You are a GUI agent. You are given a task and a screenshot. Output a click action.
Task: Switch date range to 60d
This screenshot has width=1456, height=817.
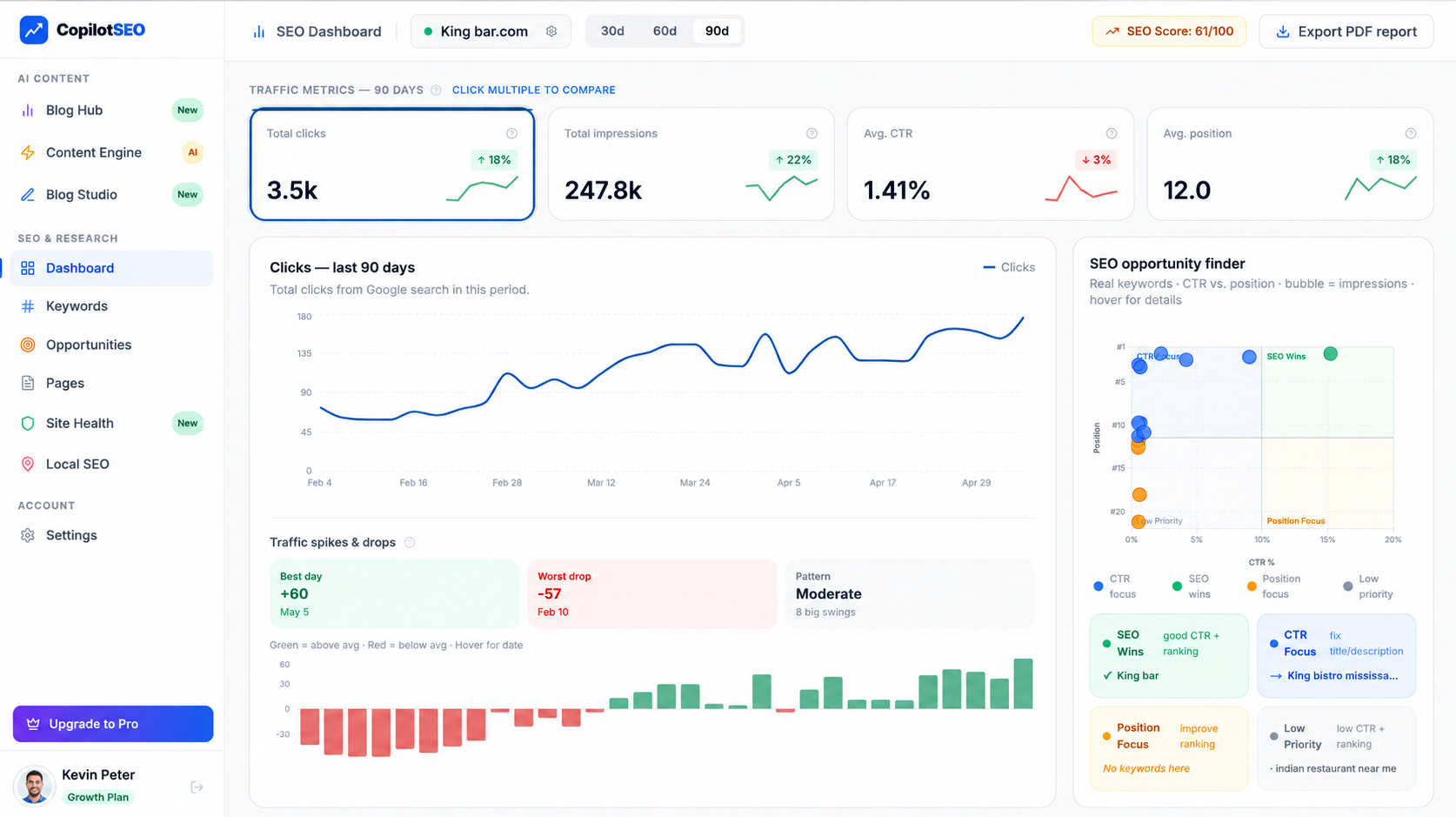click(665, 31)
